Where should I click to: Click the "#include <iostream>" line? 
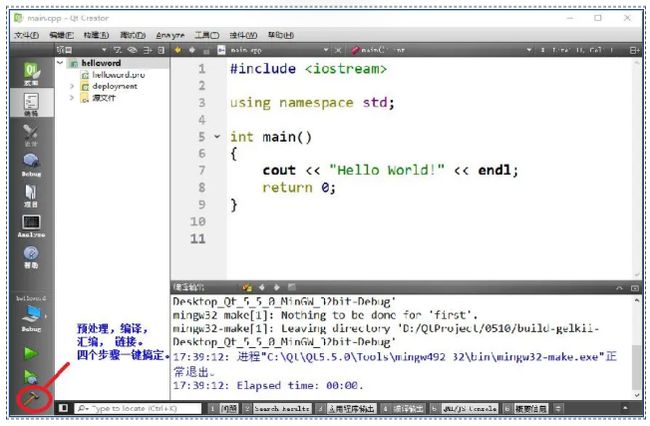tap(308, 68)
